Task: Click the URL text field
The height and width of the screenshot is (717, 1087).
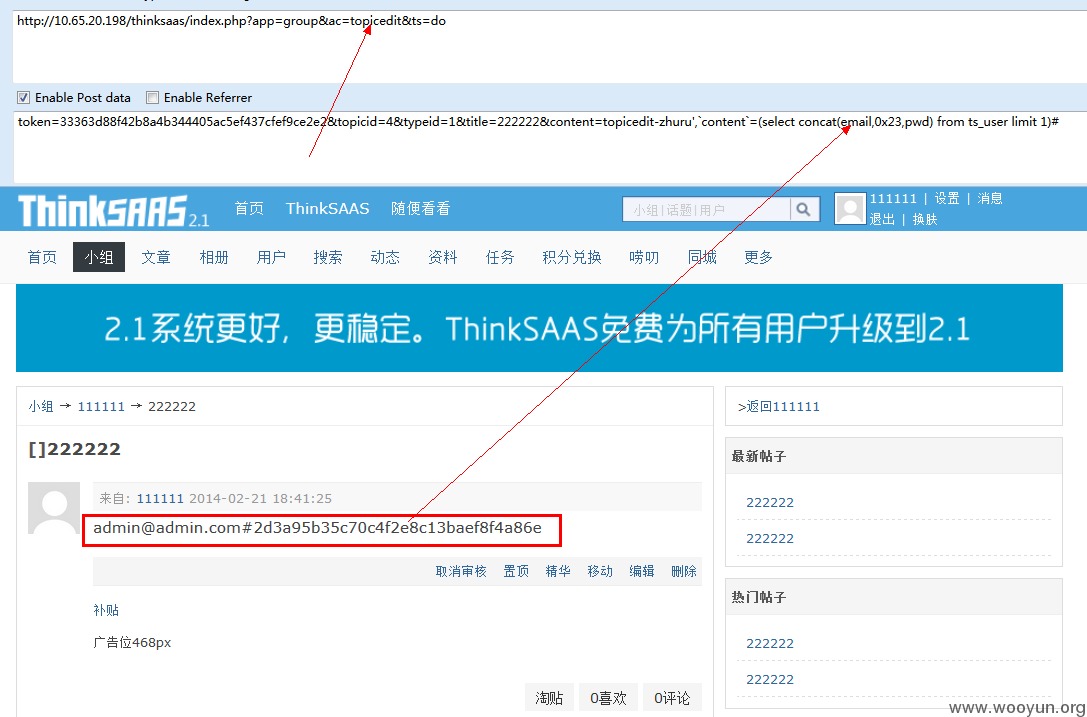Action: (x=550, y=45)
